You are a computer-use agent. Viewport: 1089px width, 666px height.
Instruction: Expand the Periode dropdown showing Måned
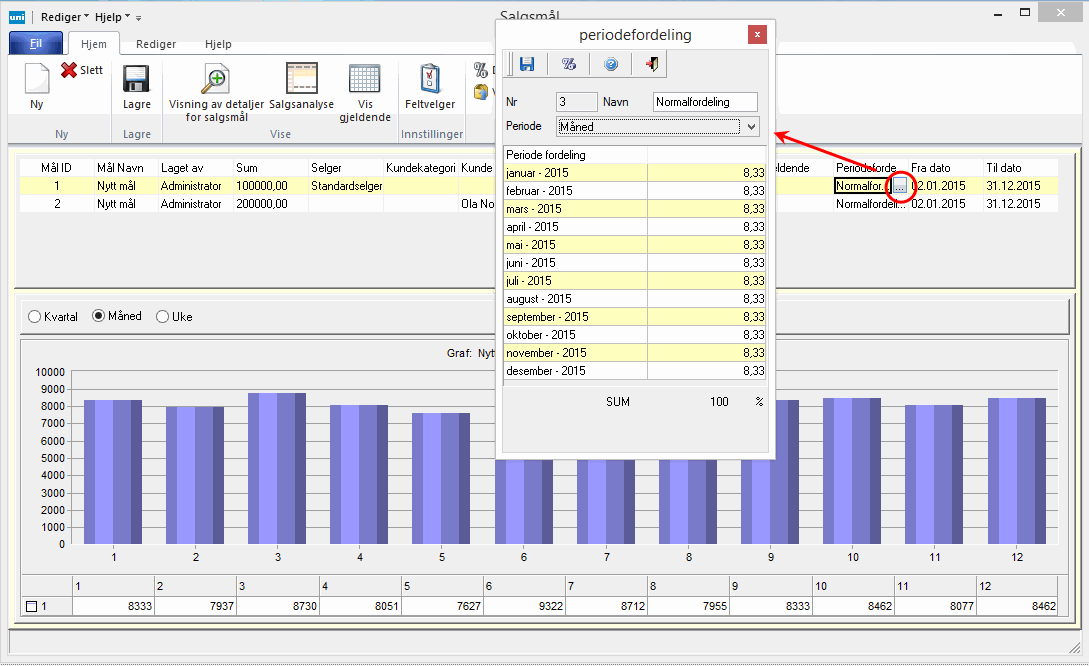point(751,127)
